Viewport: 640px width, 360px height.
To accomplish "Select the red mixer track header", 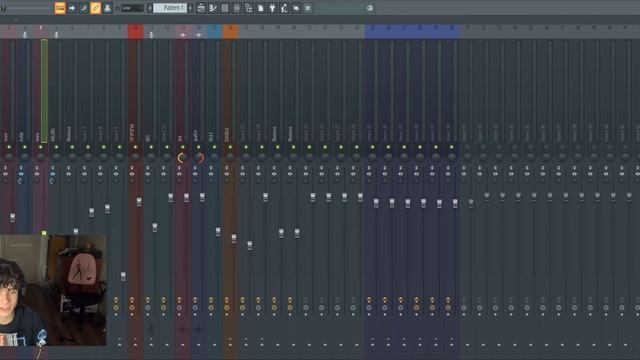I will 136,31.
